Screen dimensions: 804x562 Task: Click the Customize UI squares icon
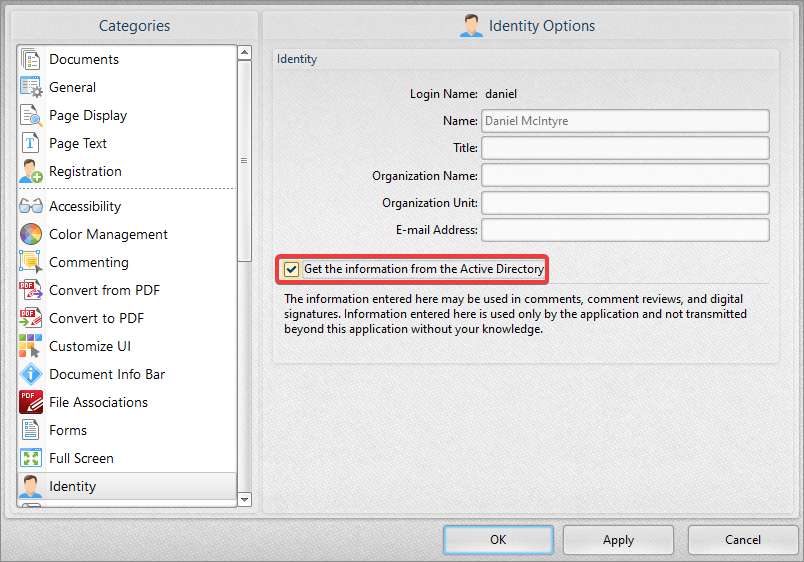[31, 346]
